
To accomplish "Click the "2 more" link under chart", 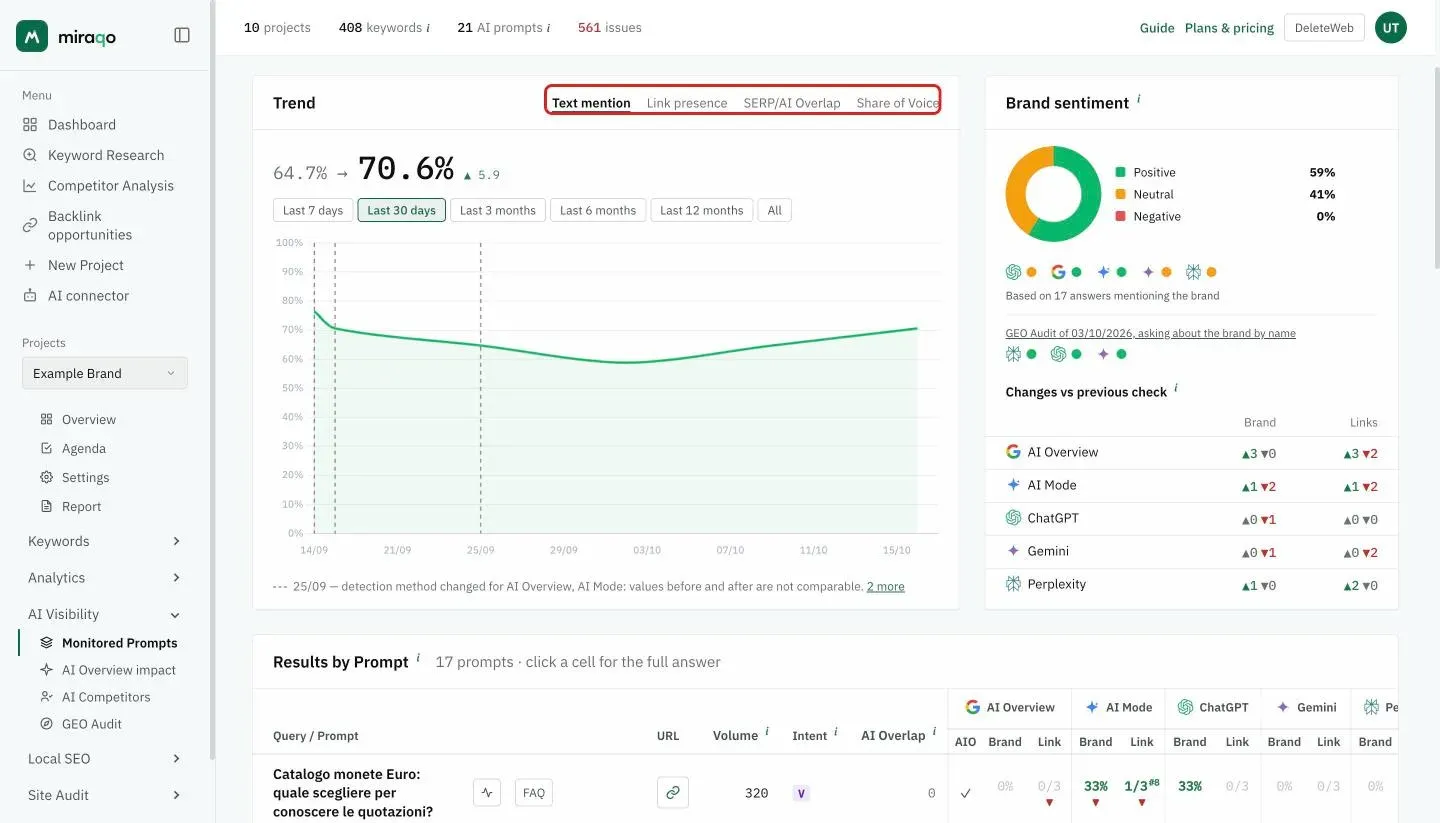I will (885, 587).
